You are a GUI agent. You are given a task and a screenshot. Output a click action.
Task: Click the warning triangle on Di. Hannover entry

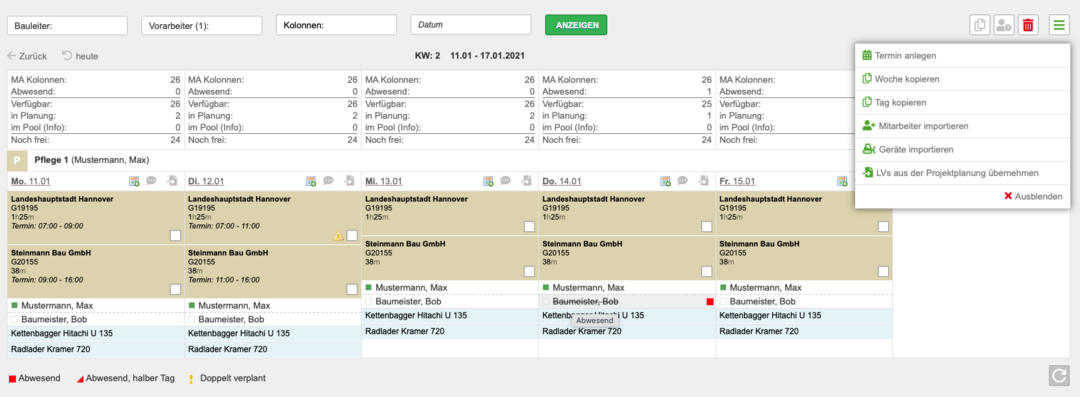click(338, 236)
